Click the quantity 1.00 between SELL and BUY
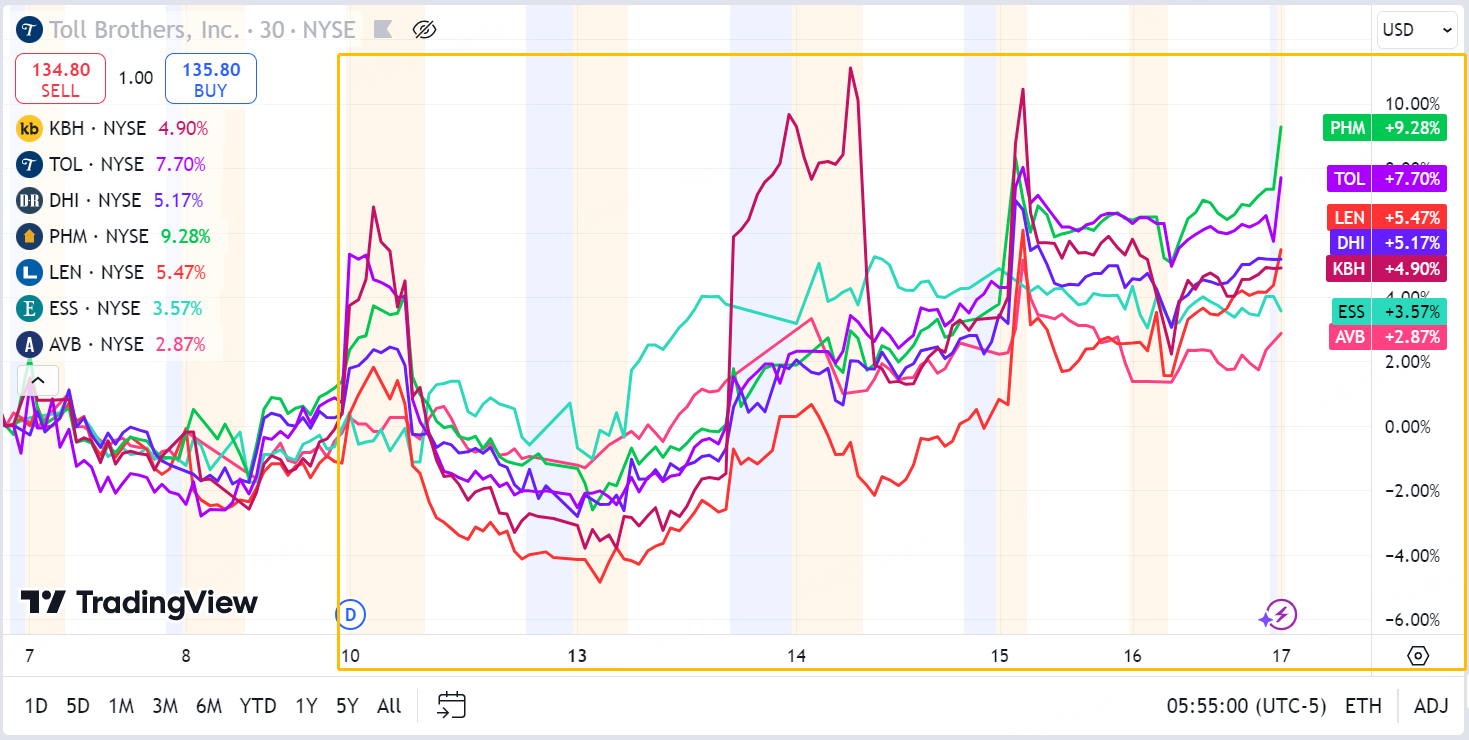This screenshot has height=740, width=1469. [x=135, y=79]
